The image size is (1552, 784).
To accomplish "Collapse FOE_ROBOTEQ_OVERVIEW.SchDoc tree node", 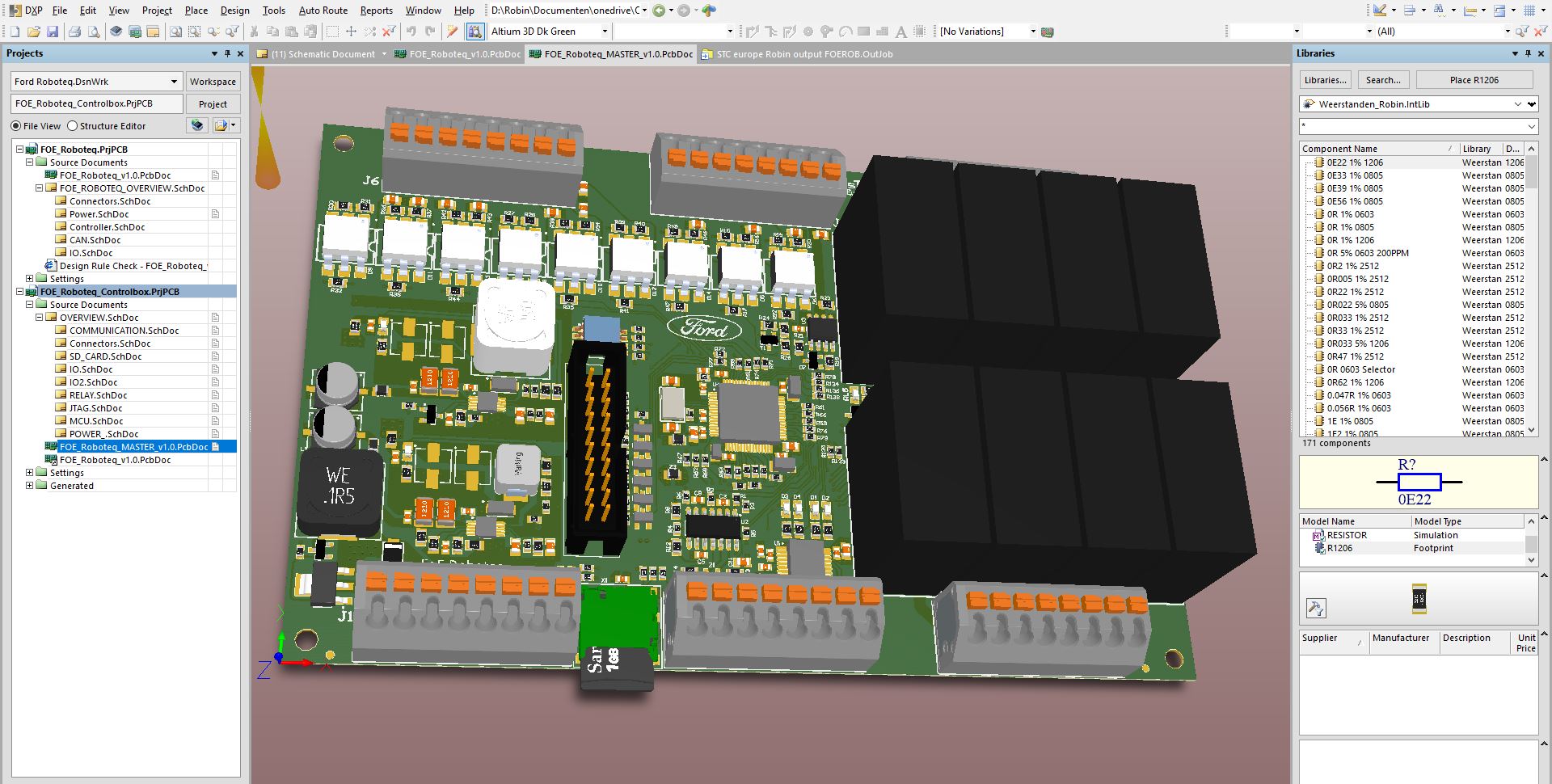I will [39, 188].
